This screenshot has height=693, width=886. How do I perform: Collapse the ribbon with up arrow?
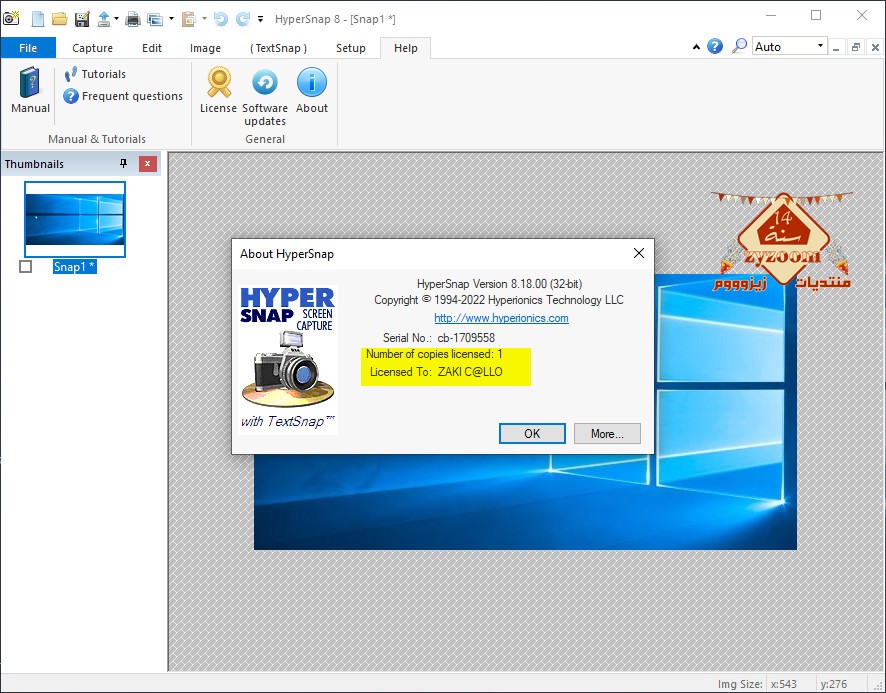click(x=696, y=47)
